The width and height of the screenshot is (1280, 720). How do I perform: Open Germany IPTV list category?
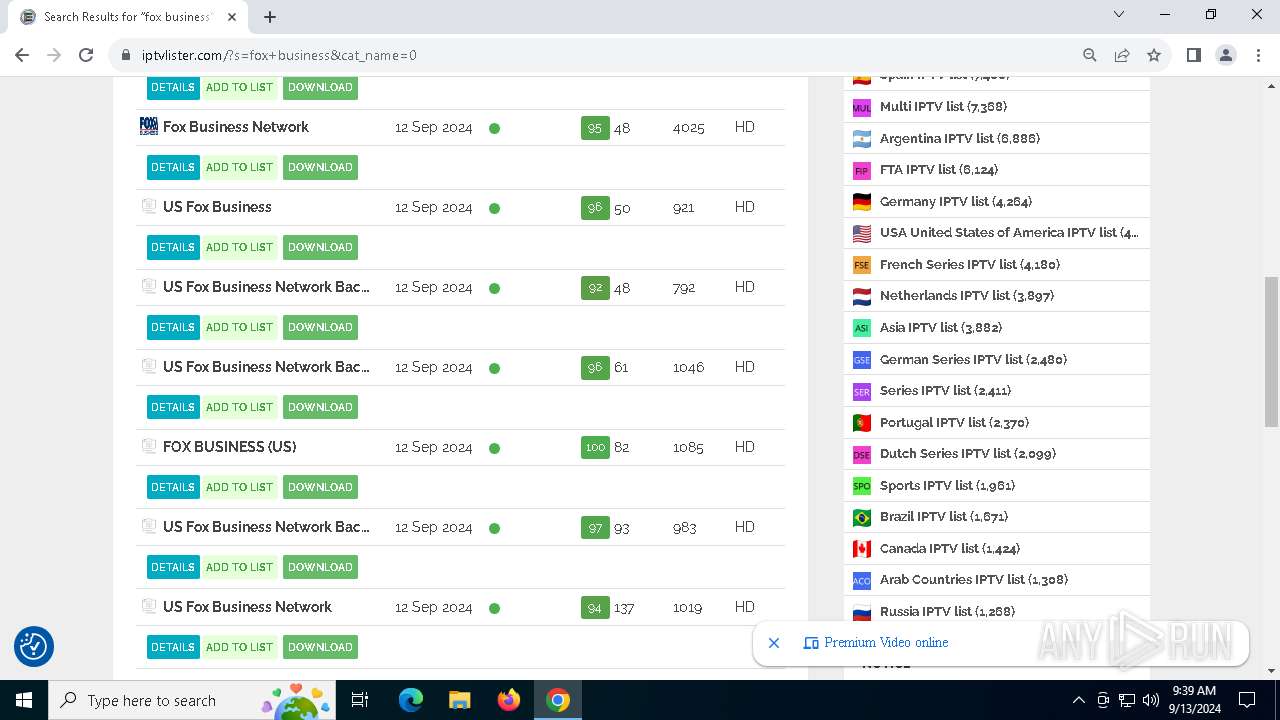[956, 201]
